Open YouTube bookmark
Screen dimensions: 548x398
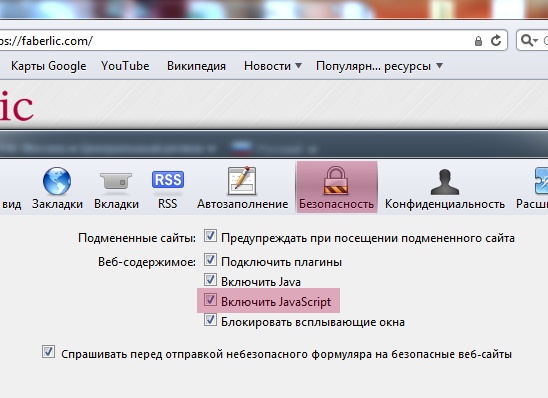point(125,66)
